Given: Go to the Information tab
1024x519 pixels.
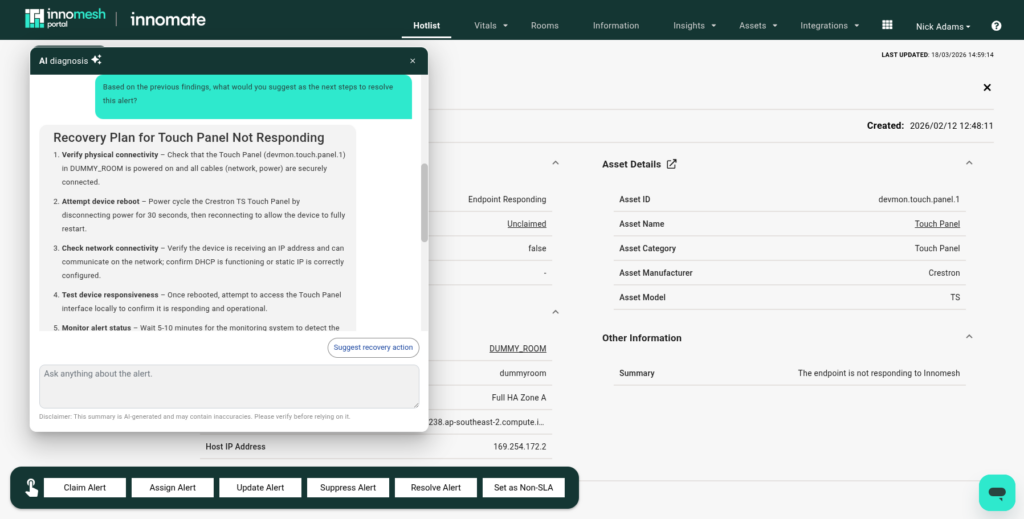Looking at the screenshot, I should coord(615,25).
